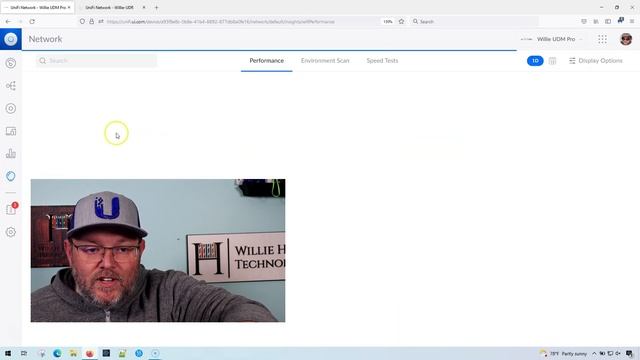
Task: Expand the Willie UDM Pro console selector
Action: click(552, 39)
